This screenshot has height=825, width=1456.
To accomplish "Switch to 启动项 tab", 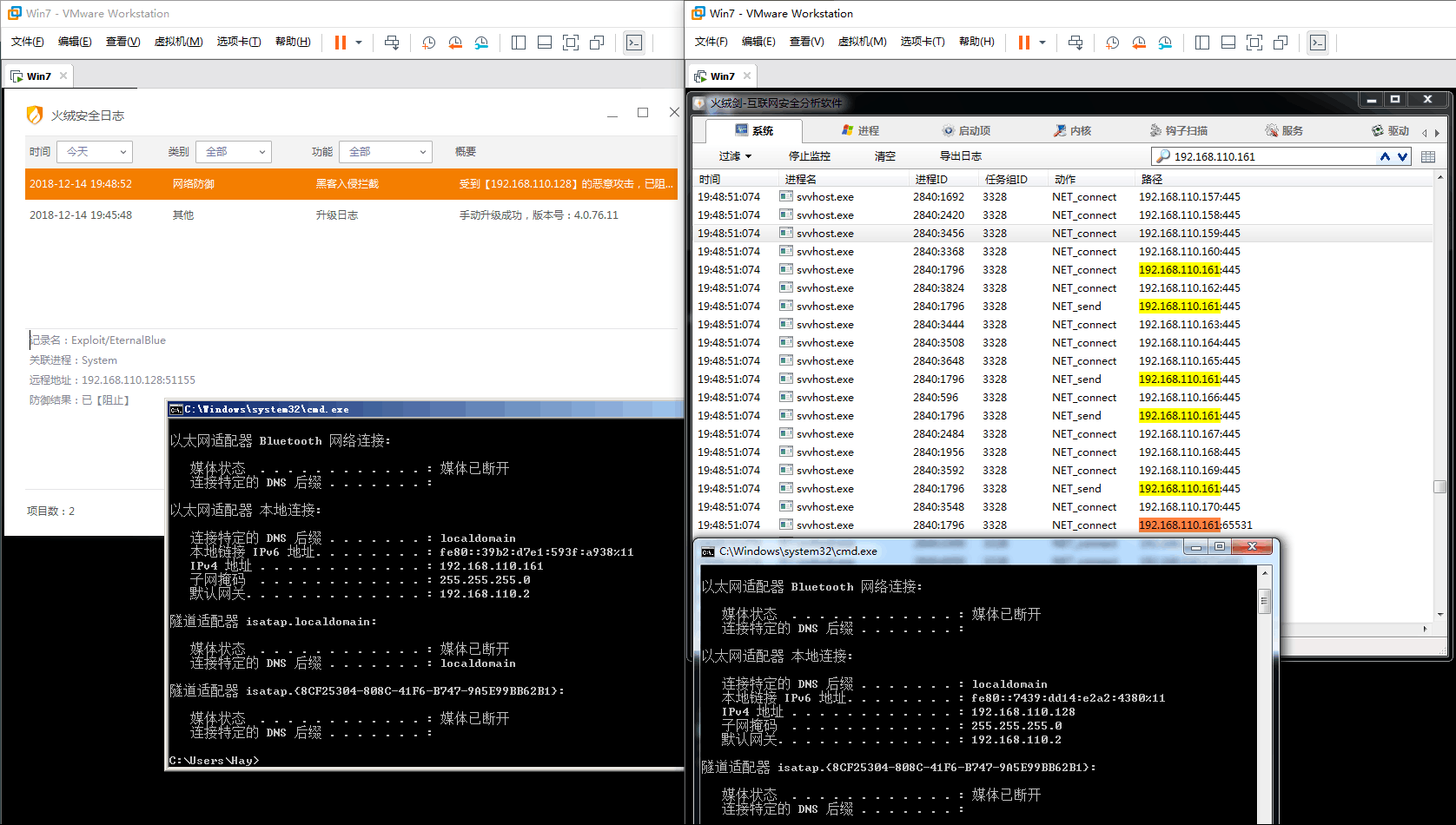I will tap(967, 131).
